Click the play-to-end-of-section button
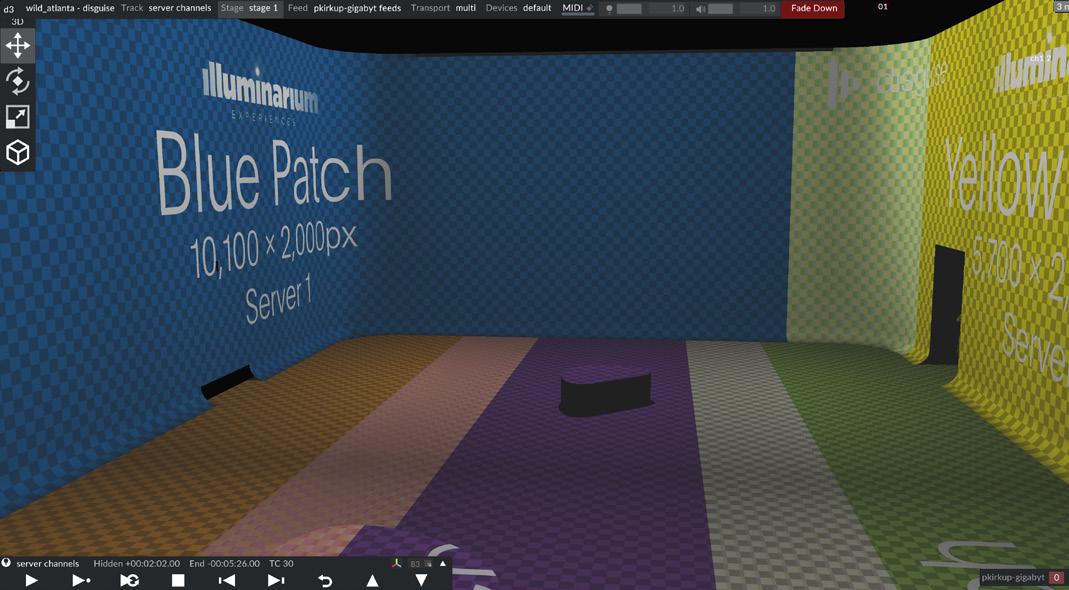Viewport: 1069px width, 590px height. tap(81, 580)
